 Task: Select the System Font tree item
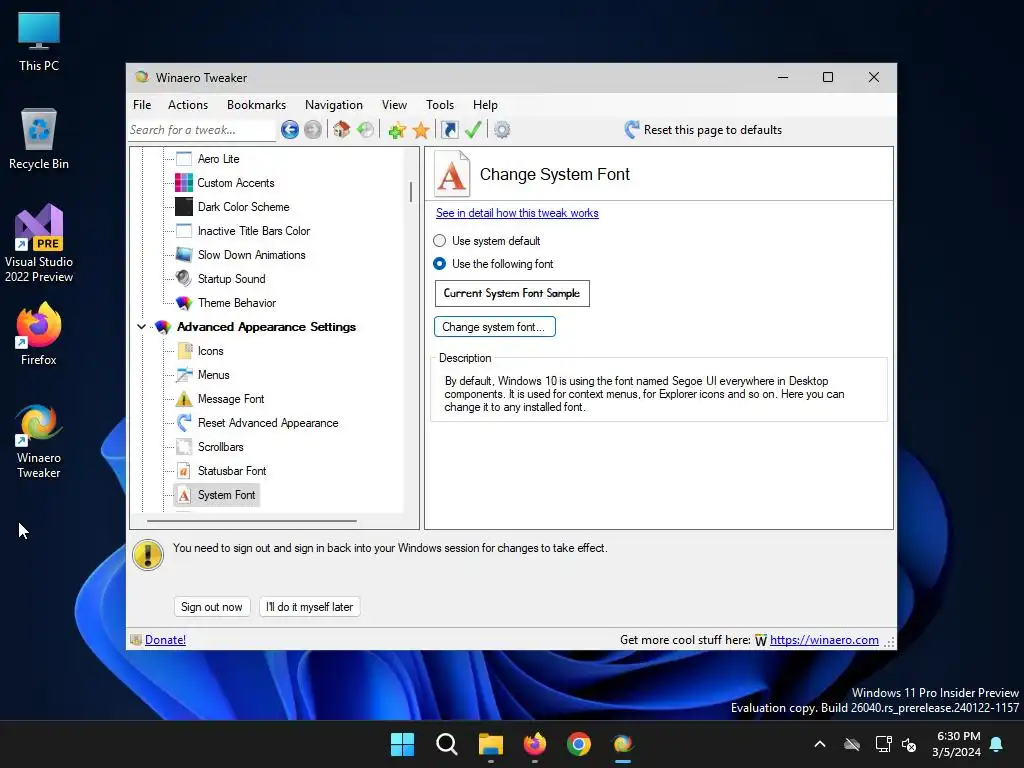pos(226,495)
